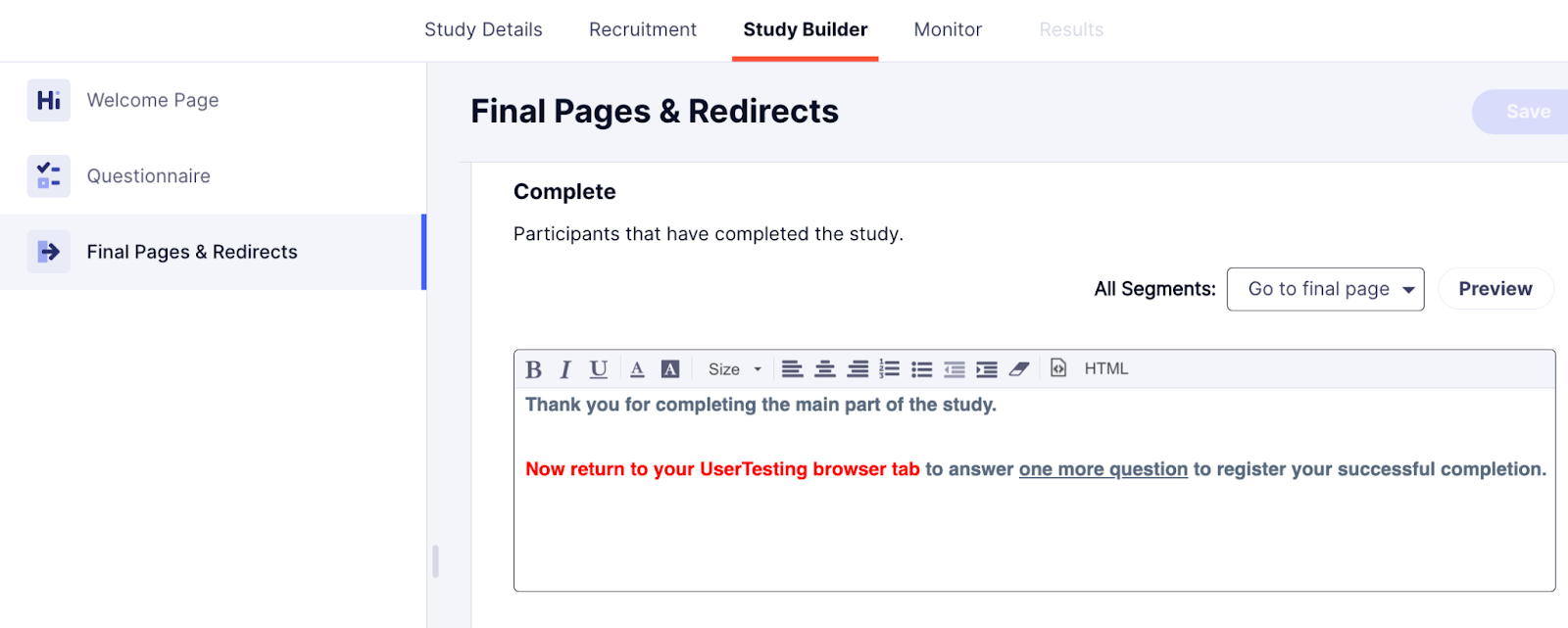Center align the text
The width and height of the screenshot is (1568, 628).
825,369
